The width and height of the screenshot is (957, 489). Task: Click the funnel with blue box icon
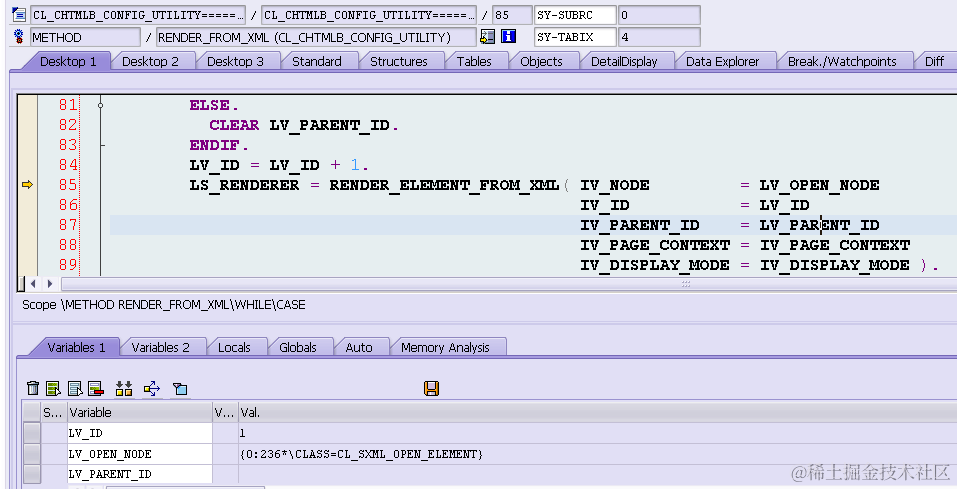[x=180, y=388]
